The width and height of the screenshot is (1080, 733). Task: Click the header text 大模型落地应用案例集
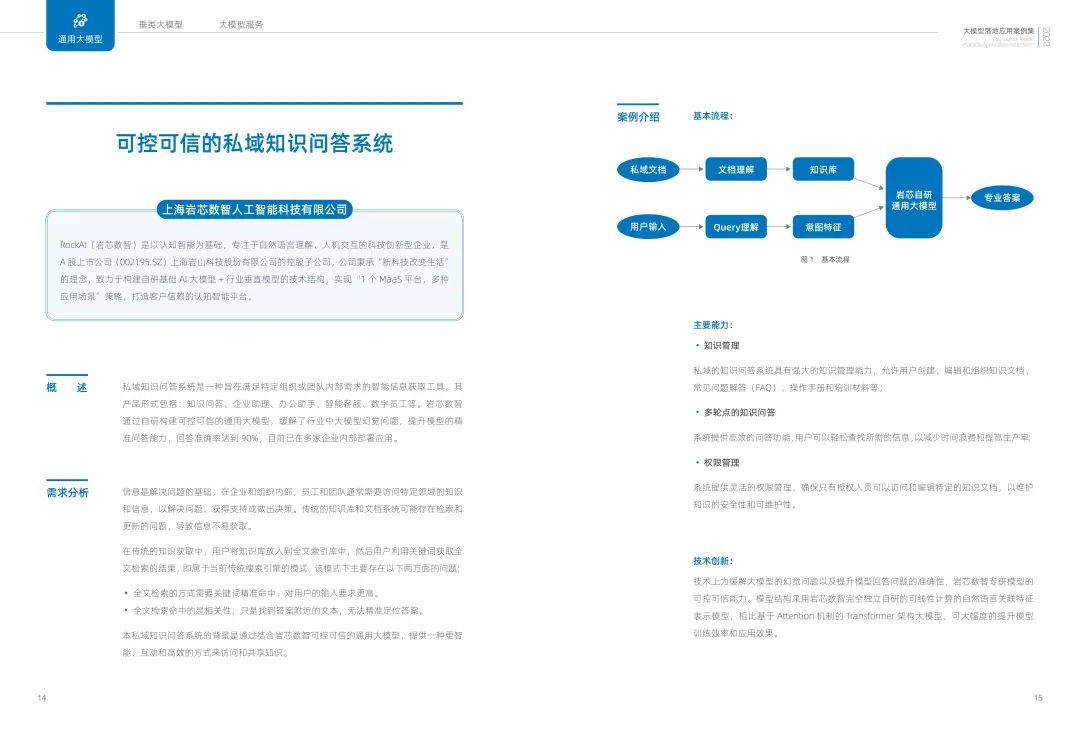998,31
